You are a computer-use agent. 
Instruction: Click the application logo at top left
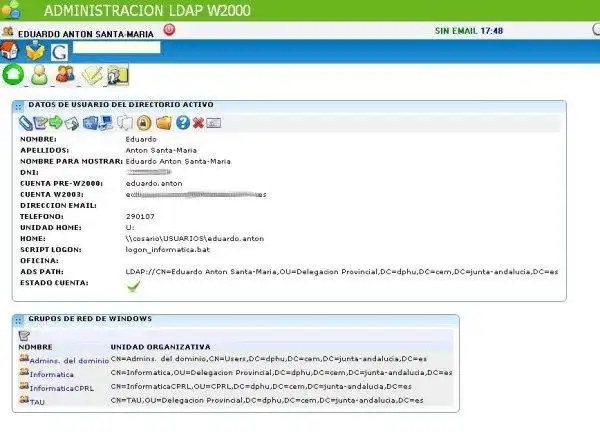tap(10, 10)
